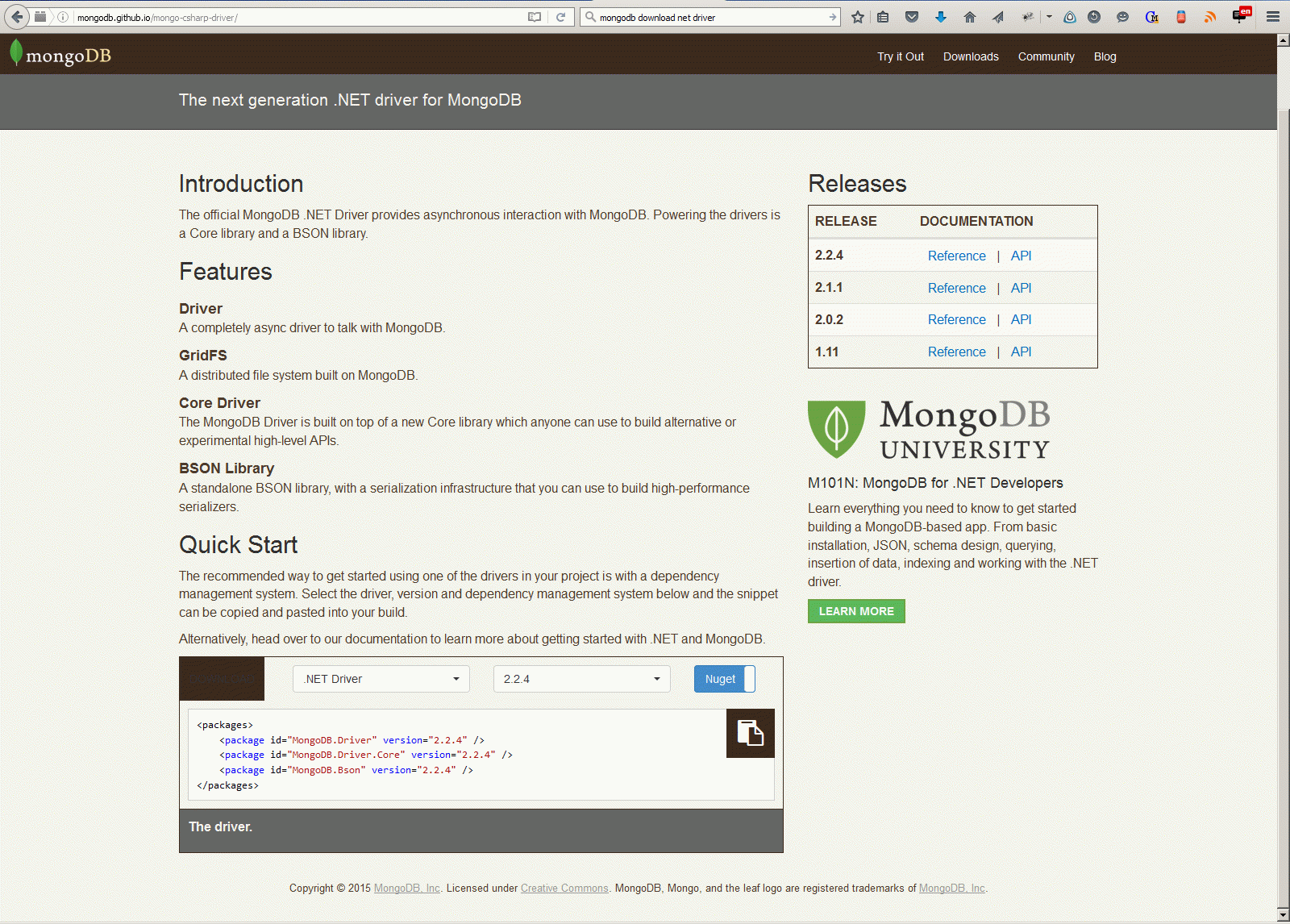Submit search with the go arrow
Viewport: 1290px width, 924px height.
pos(833,17)
